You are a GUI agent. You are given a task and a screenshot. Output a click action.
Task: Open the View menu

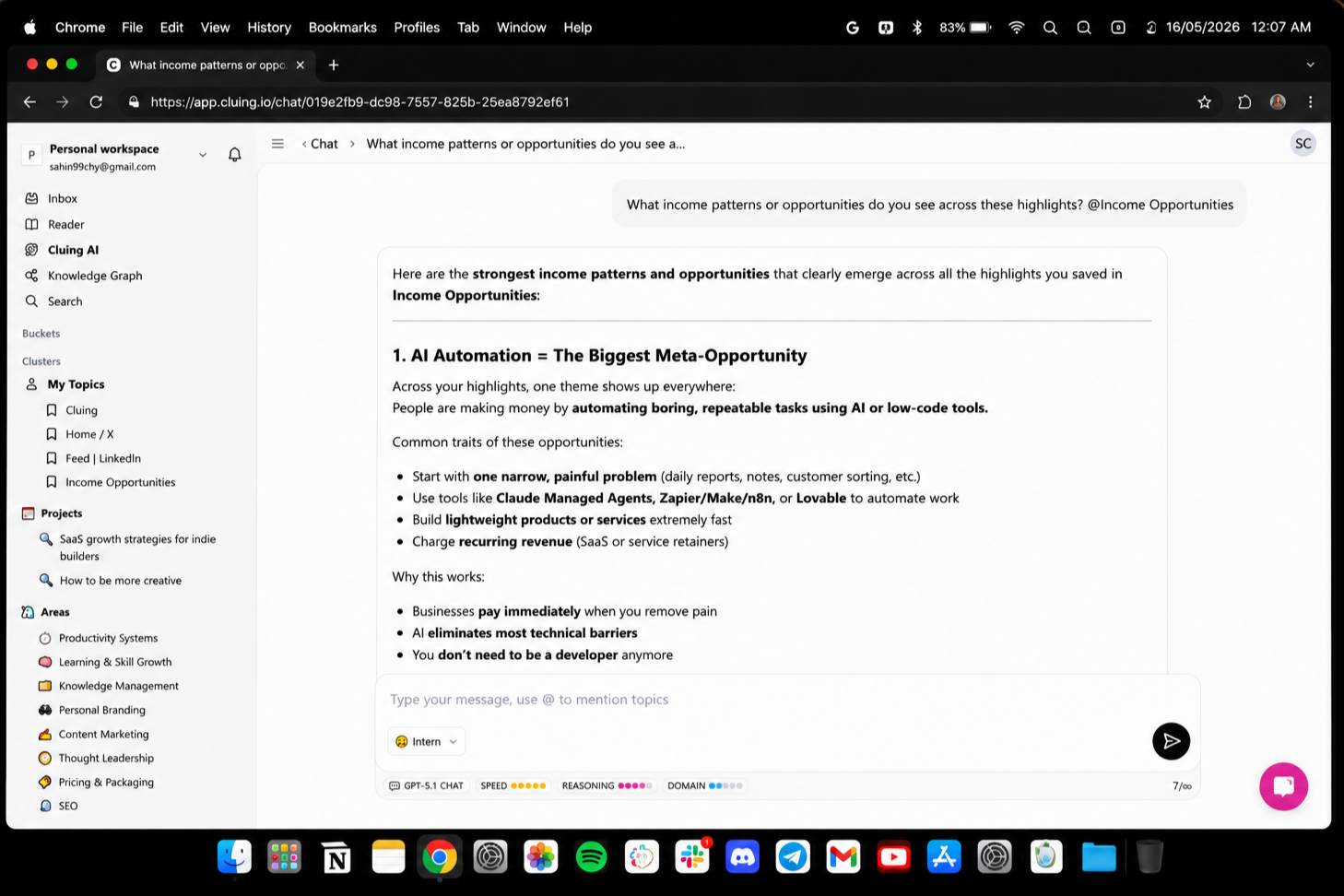pos(215,28)
